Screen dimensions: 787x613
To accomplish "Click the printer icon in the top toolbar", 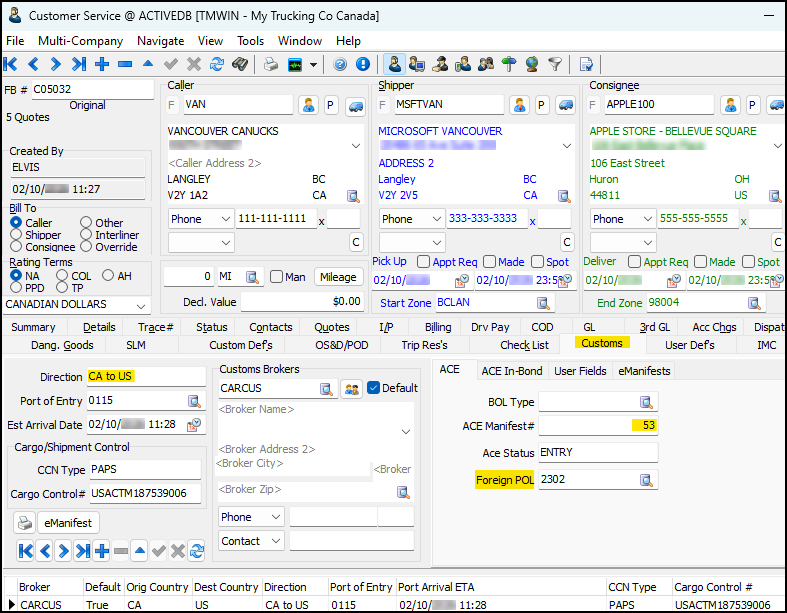I will click(x=270, y=64).
